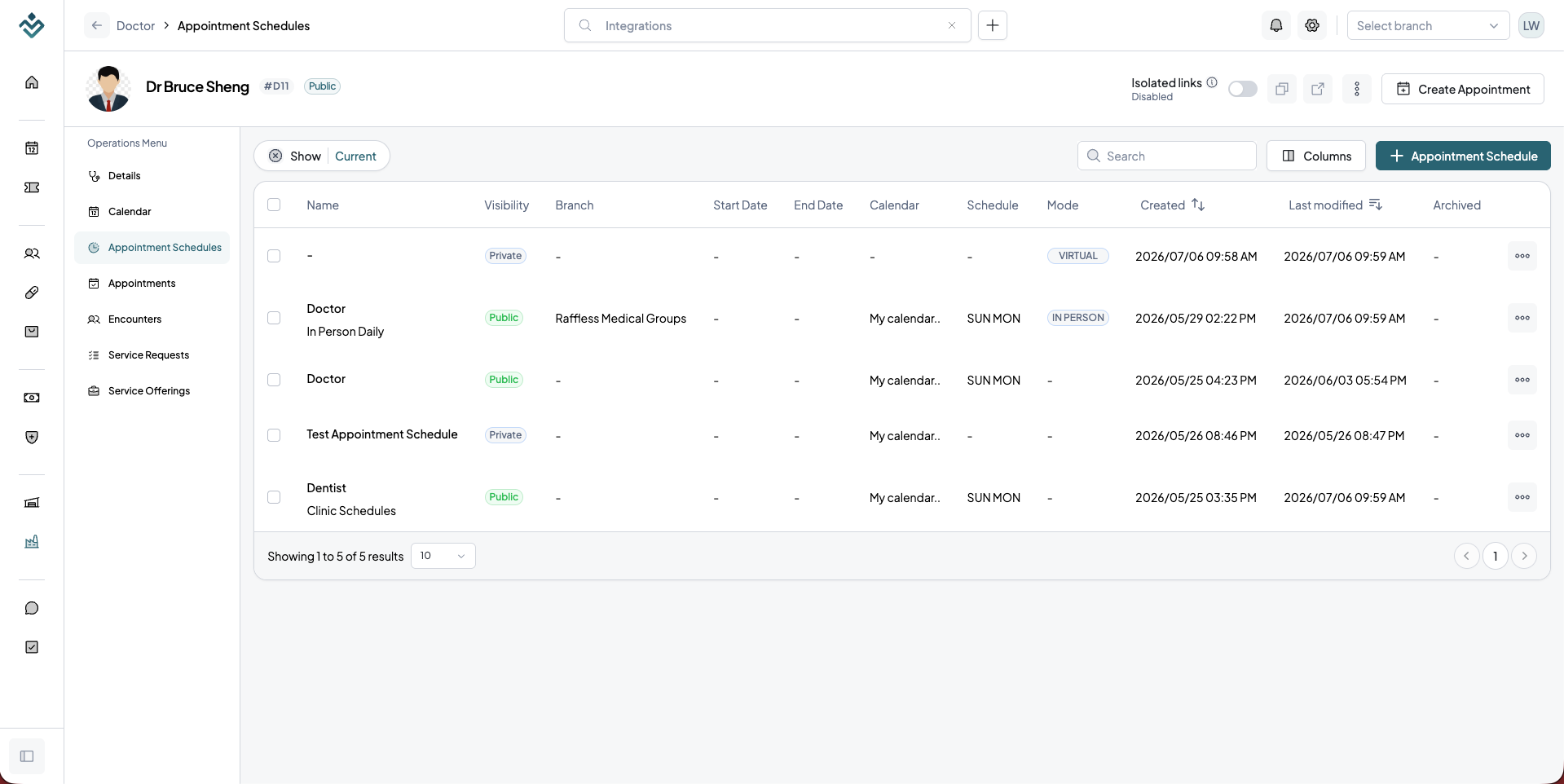
Task: Open the settings gear icon
Action: 1312,25
